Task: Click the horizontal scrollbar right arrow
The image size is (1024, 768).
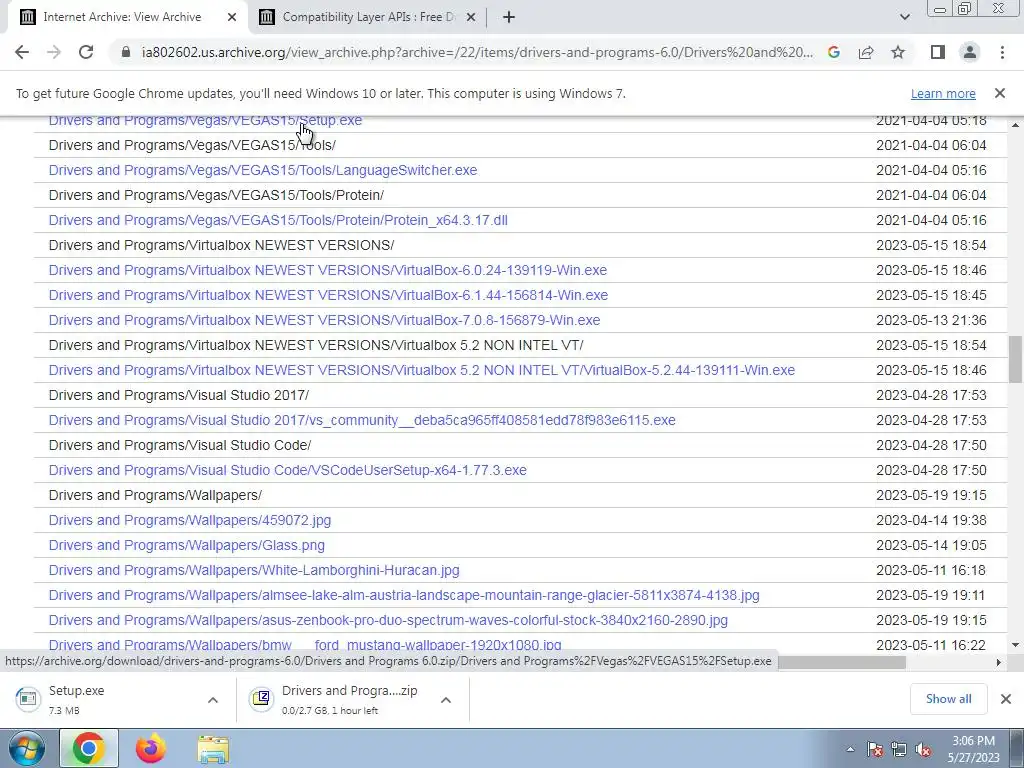Action: pos(998,662)
